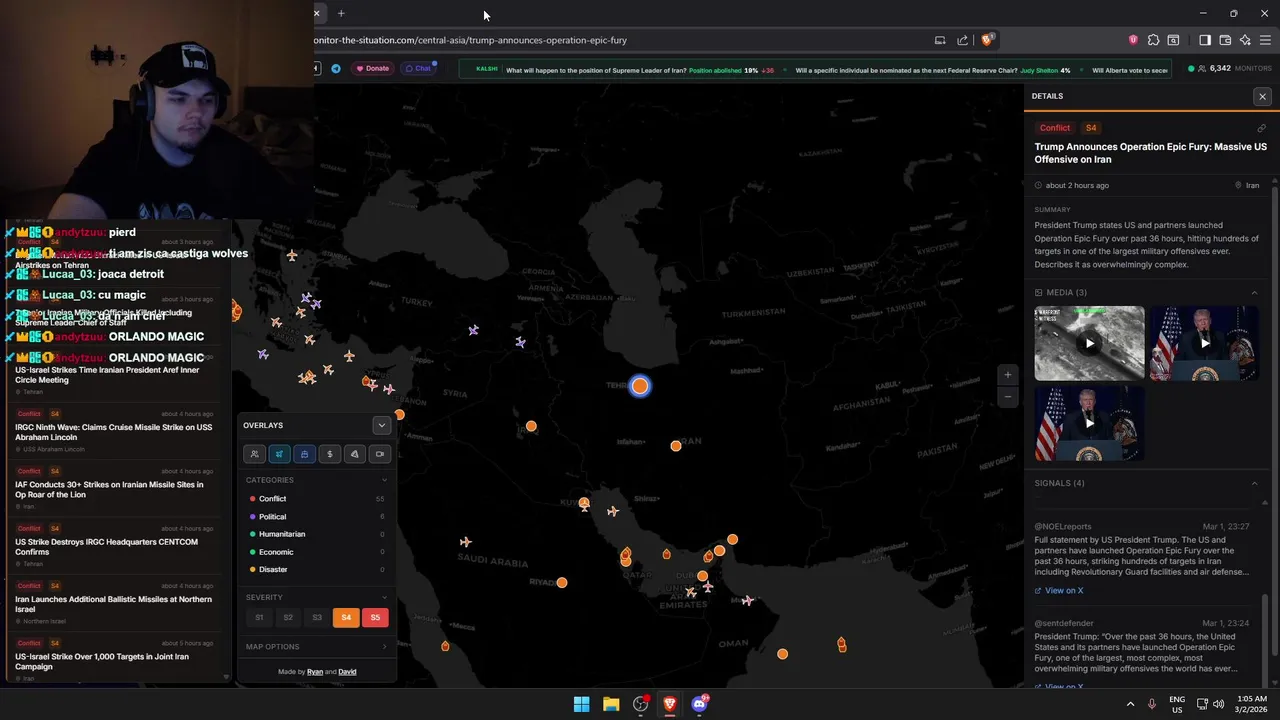Image resolution: width=1280 pixels, height=720 pixels.
Task: Collapse the Severity section
Action: pyautogui.click(x=316, y=597)
